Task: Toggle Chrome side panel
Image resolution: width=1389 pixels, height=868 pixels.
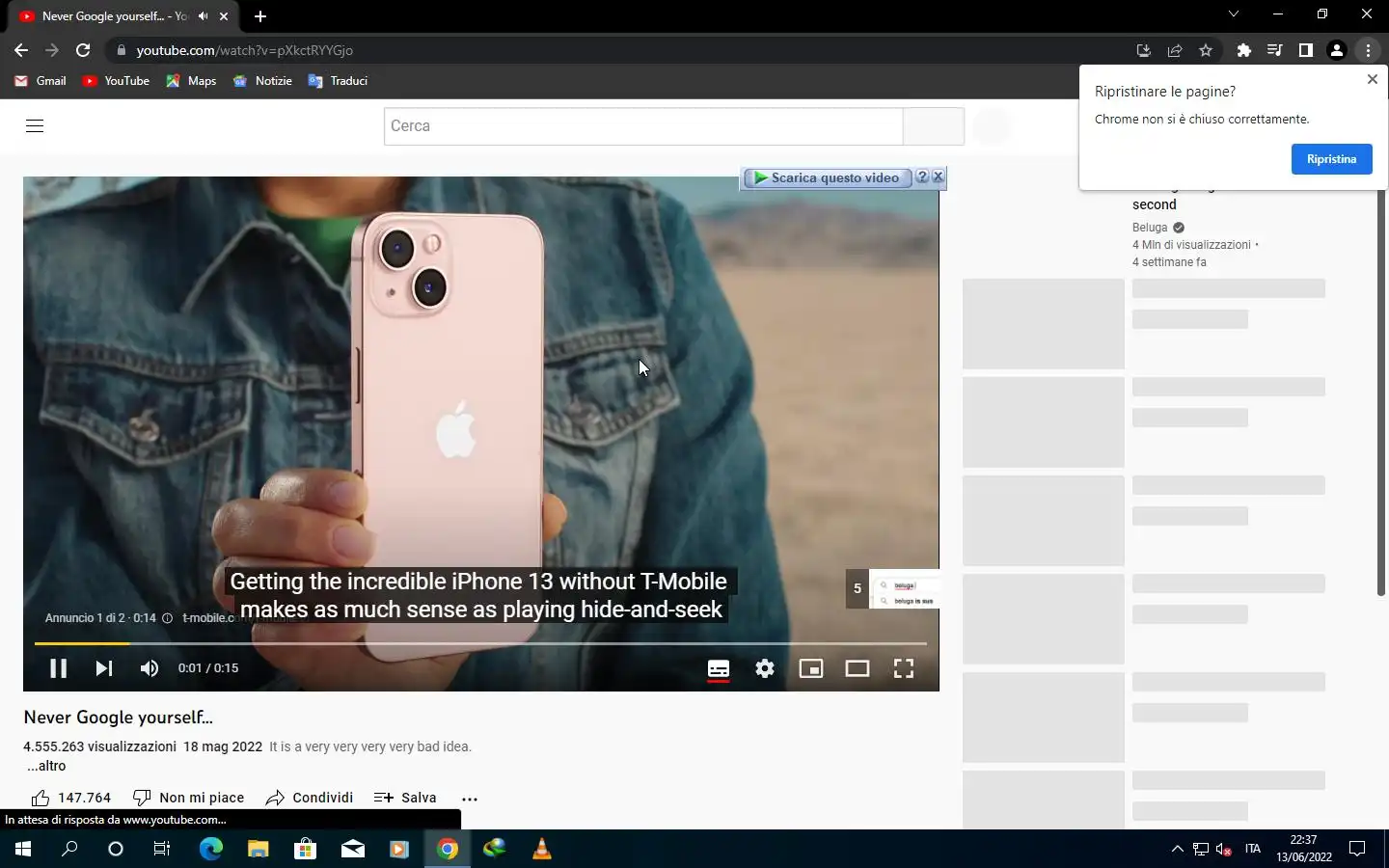Action: [x=1306, y=50]
